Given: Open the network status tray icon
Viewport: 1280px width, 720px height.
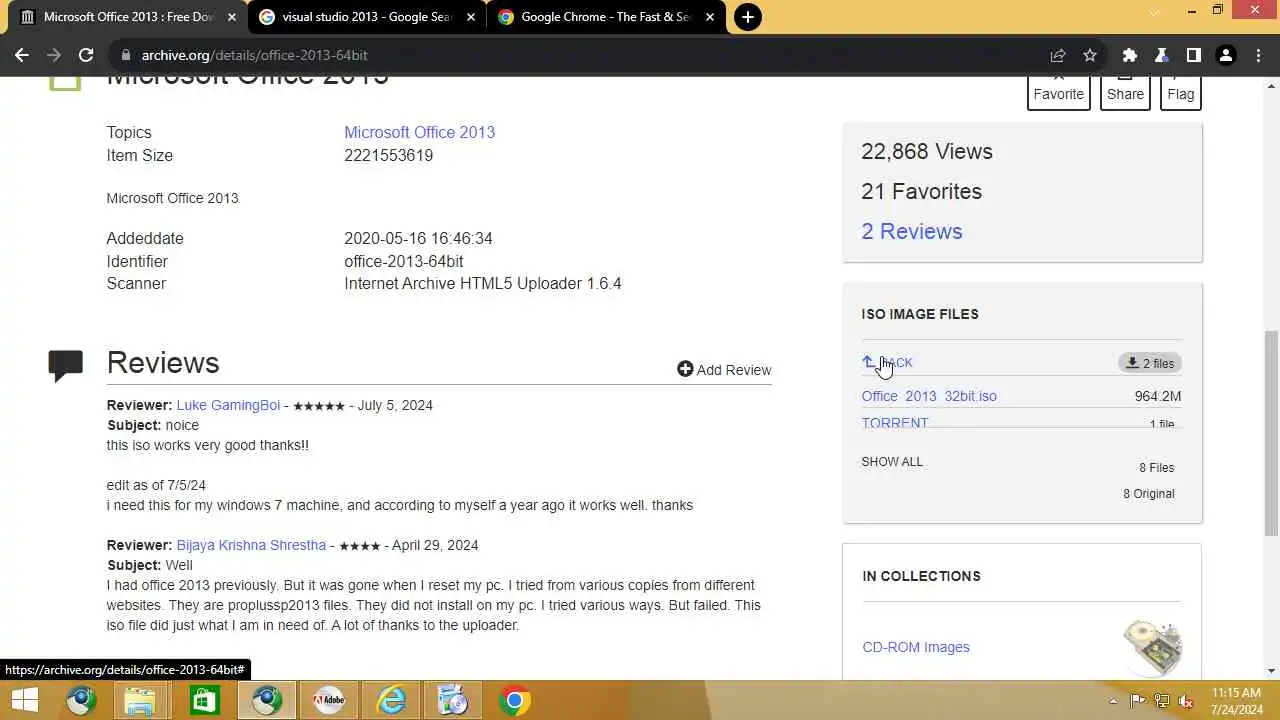Looking at the screenshot, I should coord(1162,701).
